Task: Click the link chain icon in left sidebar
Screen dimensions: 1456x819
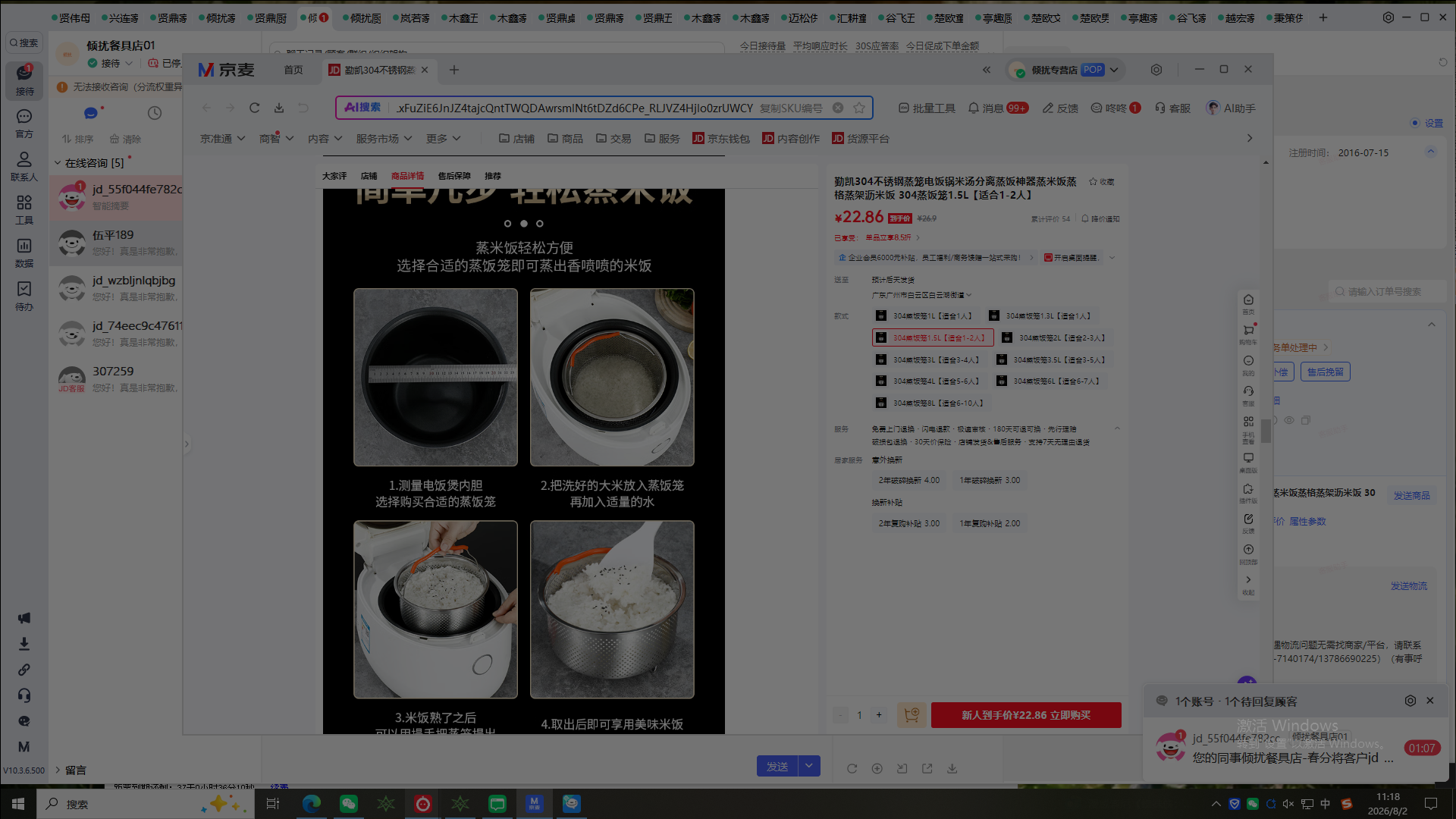Action: [x=24, y=670]
